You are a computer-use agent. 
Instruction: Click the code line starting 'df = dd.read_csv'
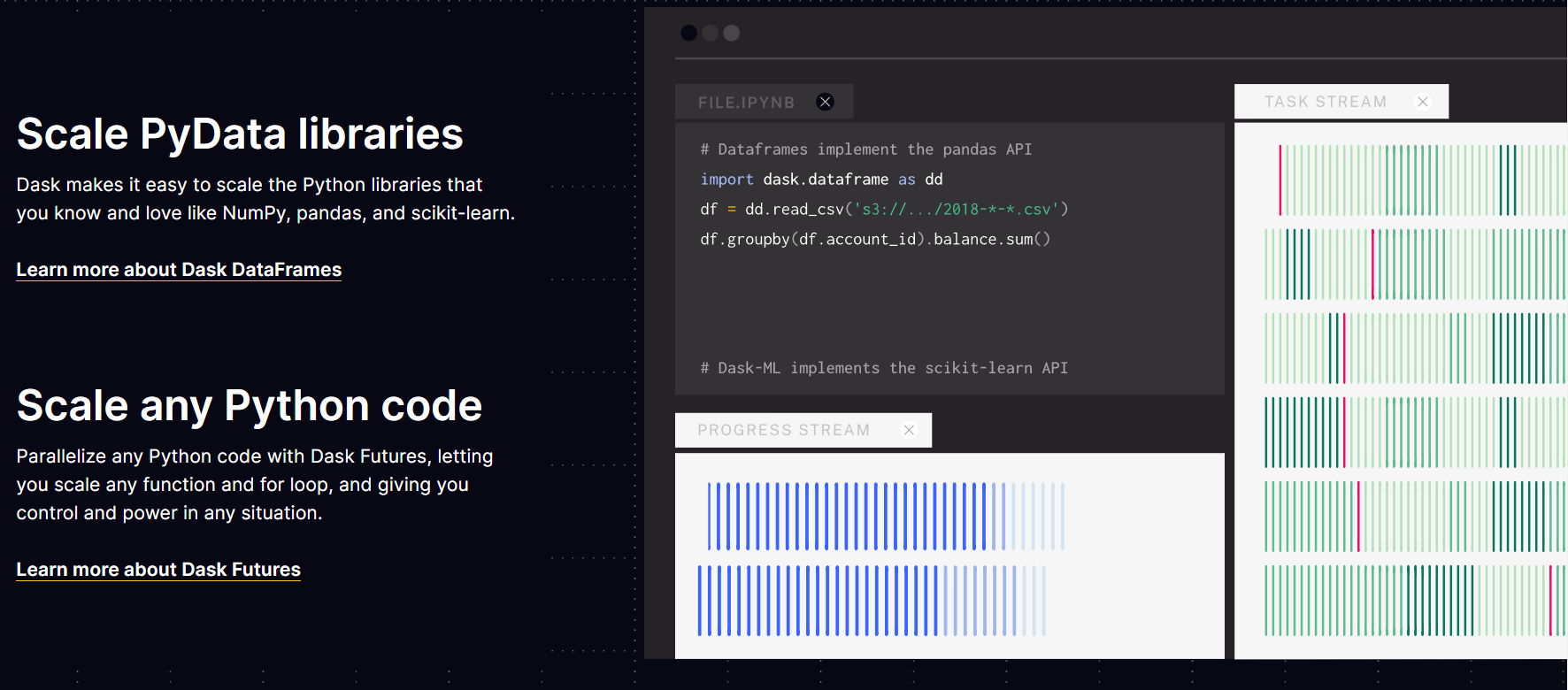pyautogui.click(x=884, y=210)
